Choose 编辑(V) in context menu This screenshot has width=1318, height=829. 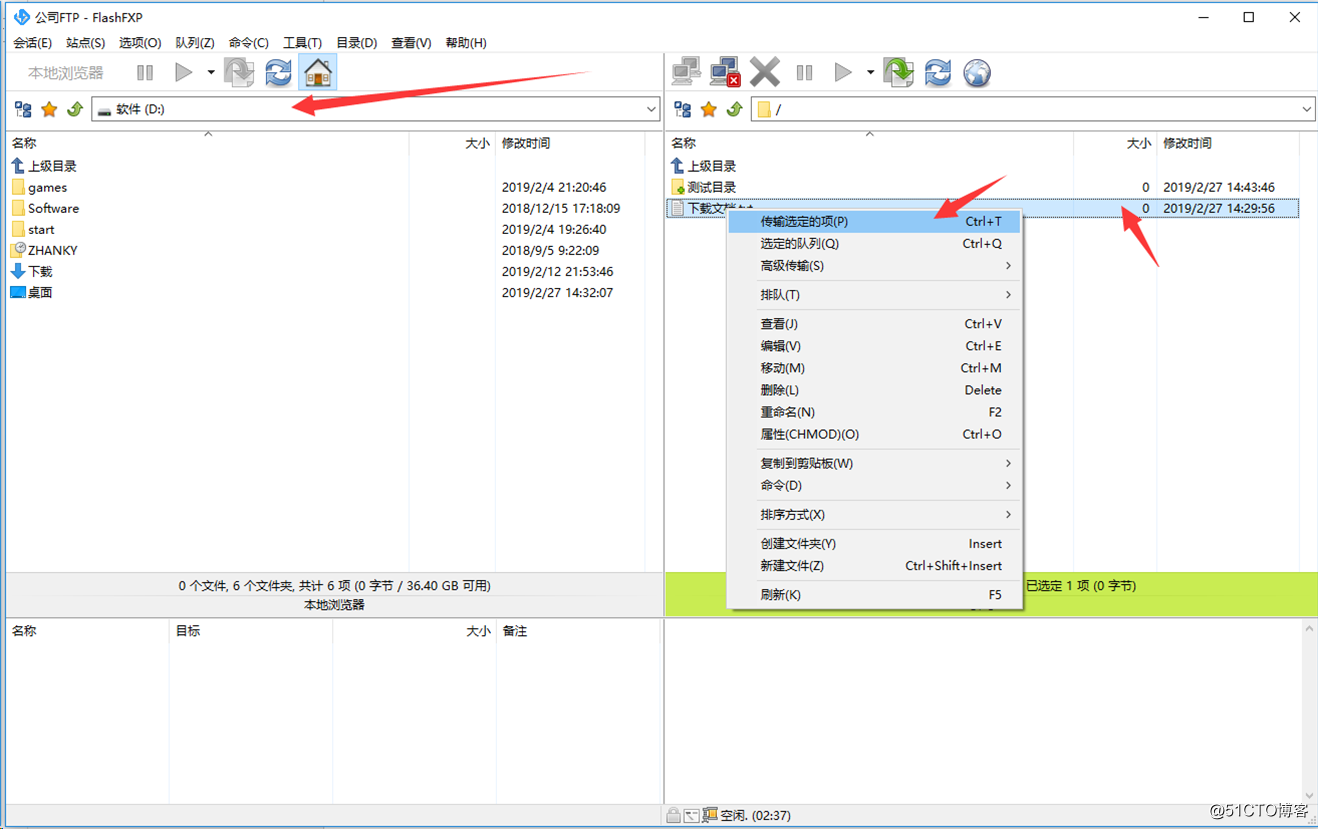[874, 346]
